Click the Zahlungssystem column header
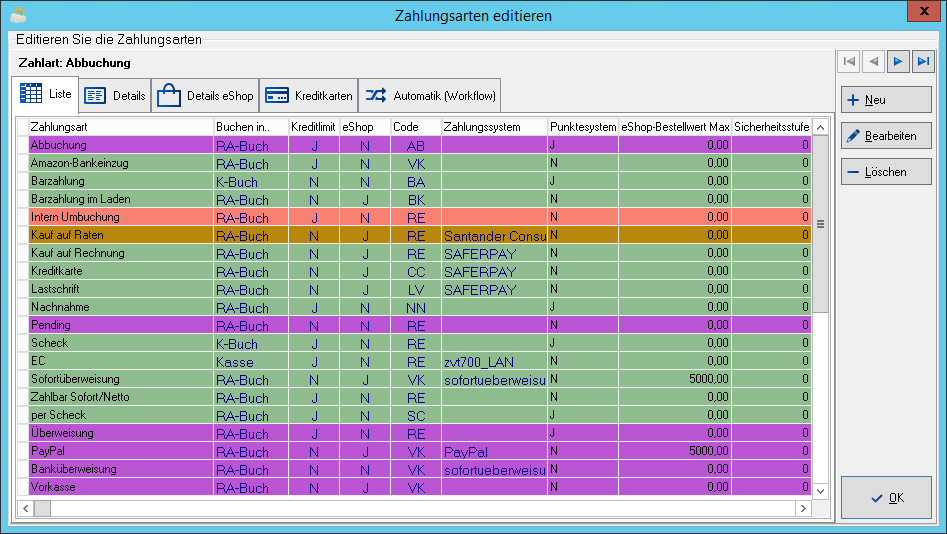 [x=494, y=127]
